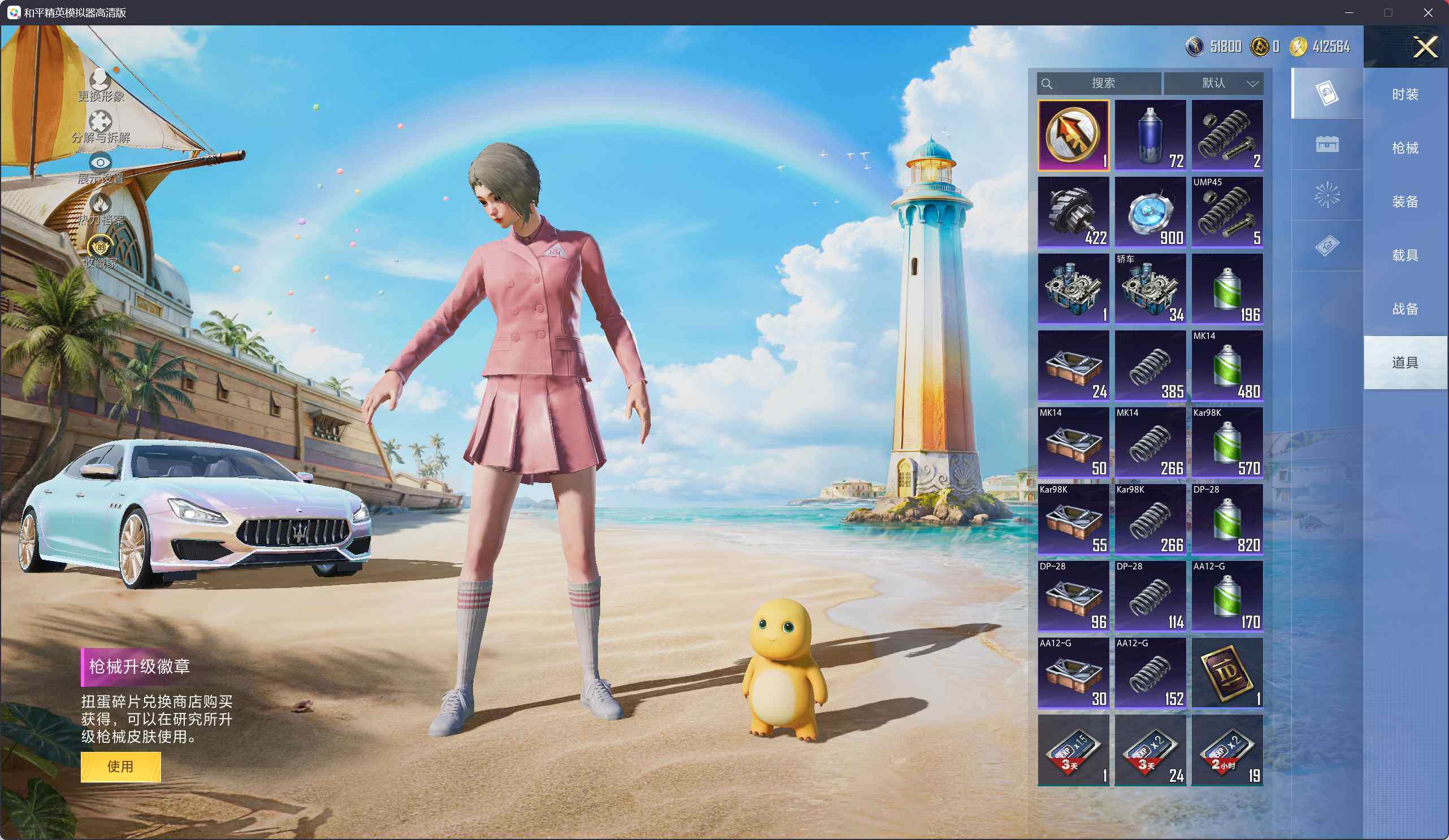Select the treasure chest sub-category icon

1327,144
